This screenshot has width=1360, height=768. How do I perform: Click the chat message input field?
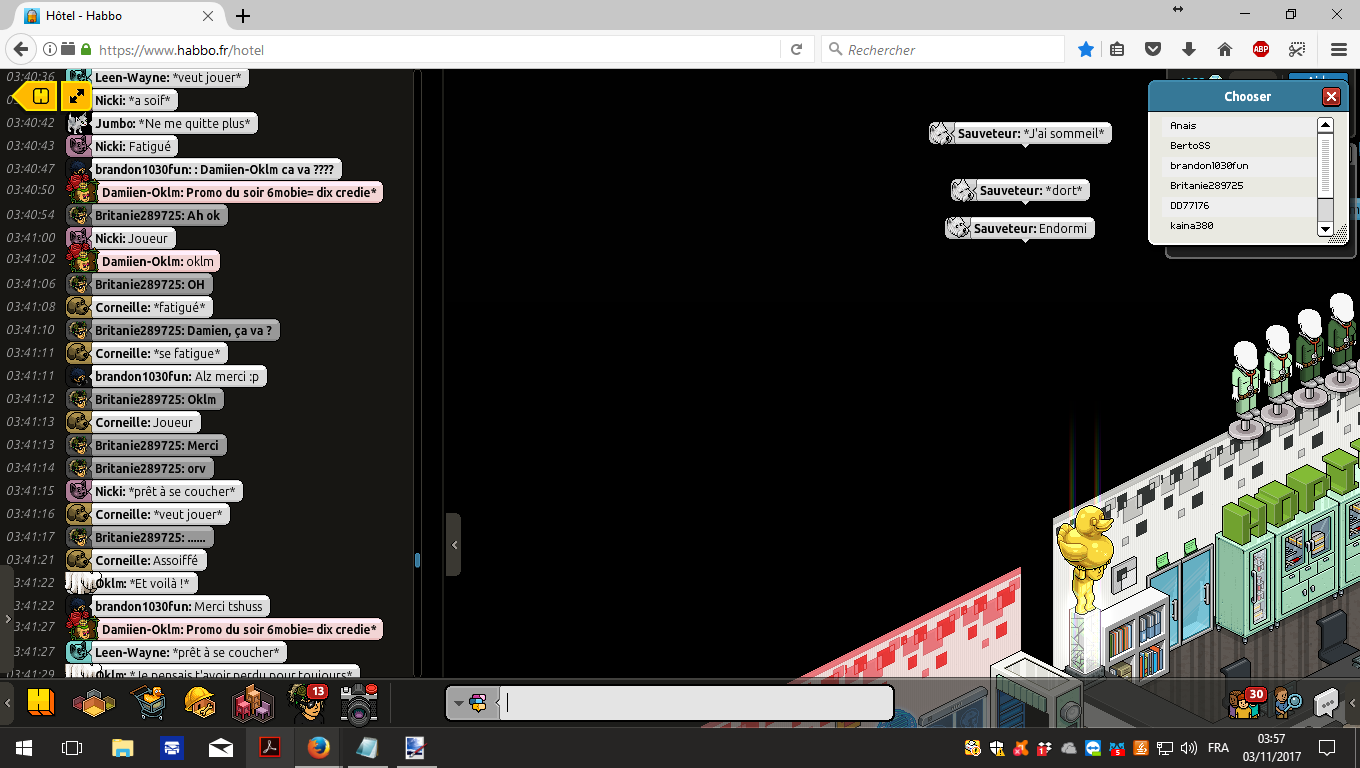click(697, 703)
